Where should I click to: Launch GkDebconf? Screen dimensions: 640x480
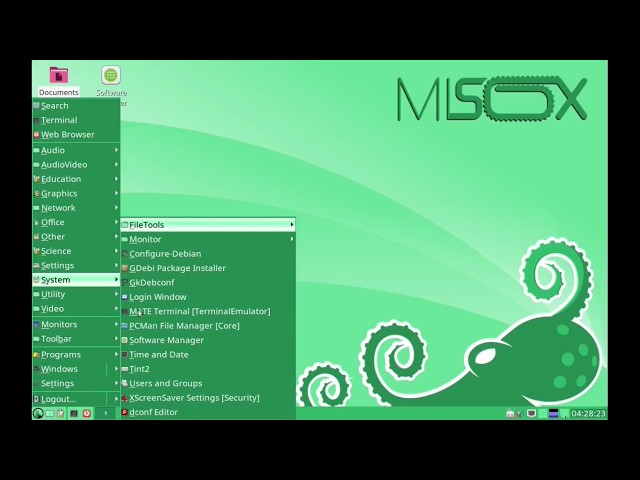[x=208, y=282]
